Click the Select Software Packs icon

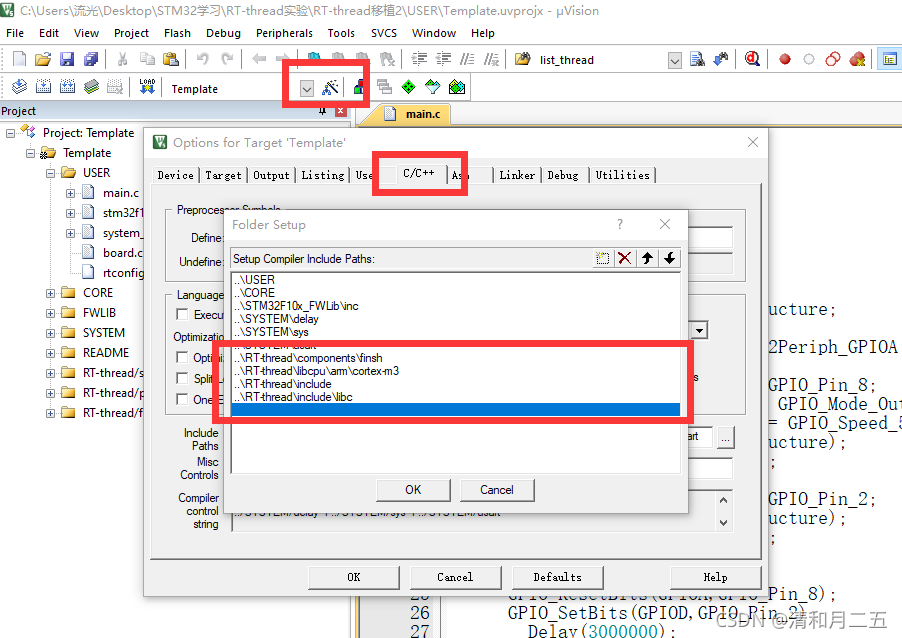(x=433, y=87)
